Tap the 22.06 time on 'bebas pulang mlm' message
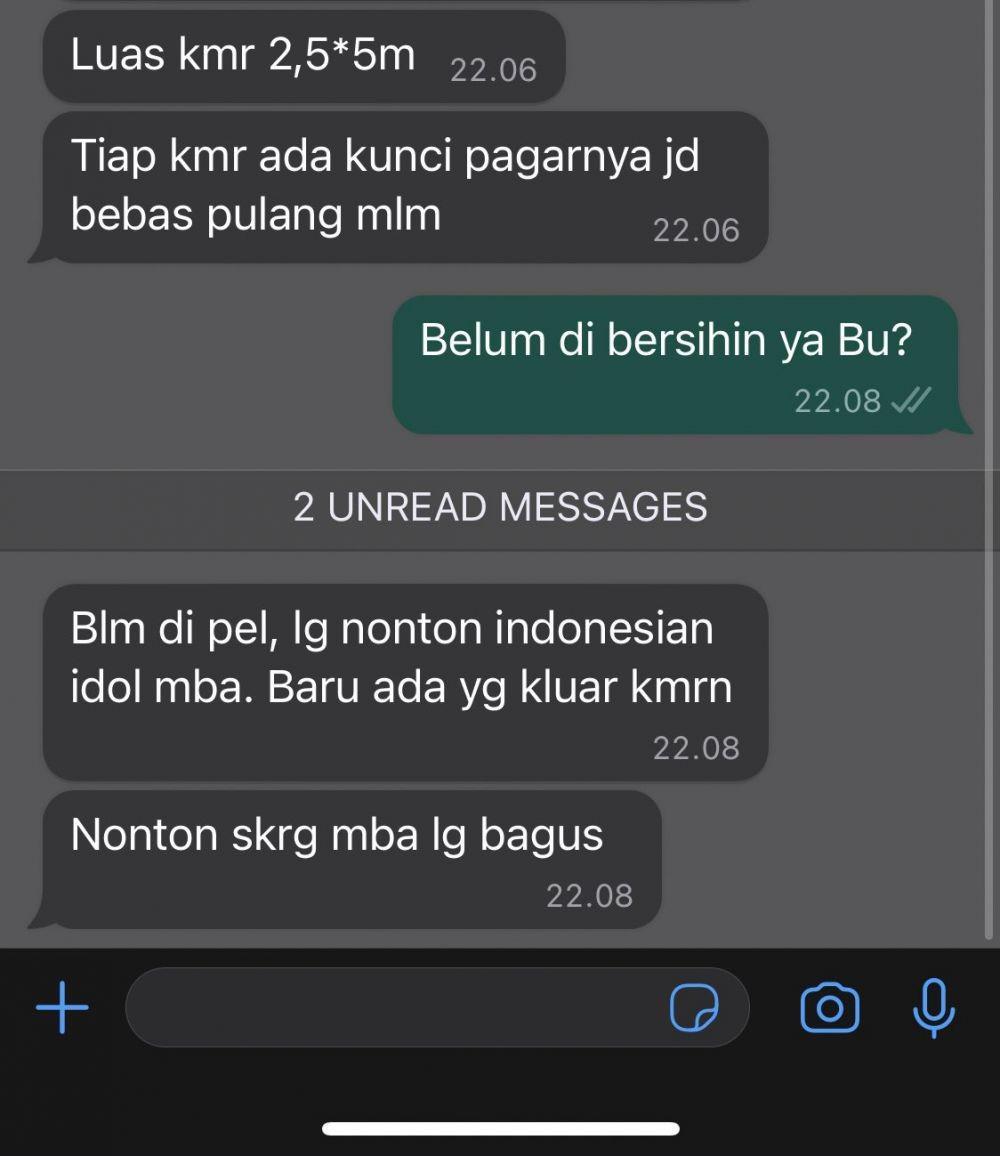 coord(696,230)
